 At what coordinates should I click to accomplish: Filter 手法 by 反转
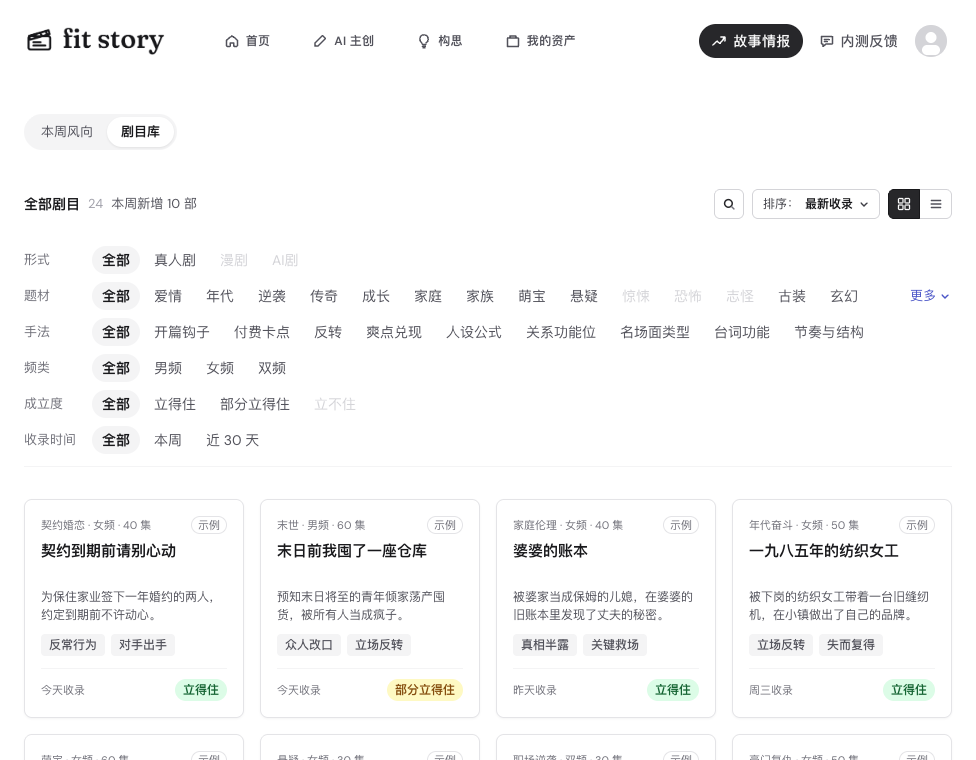coord(328,332)
